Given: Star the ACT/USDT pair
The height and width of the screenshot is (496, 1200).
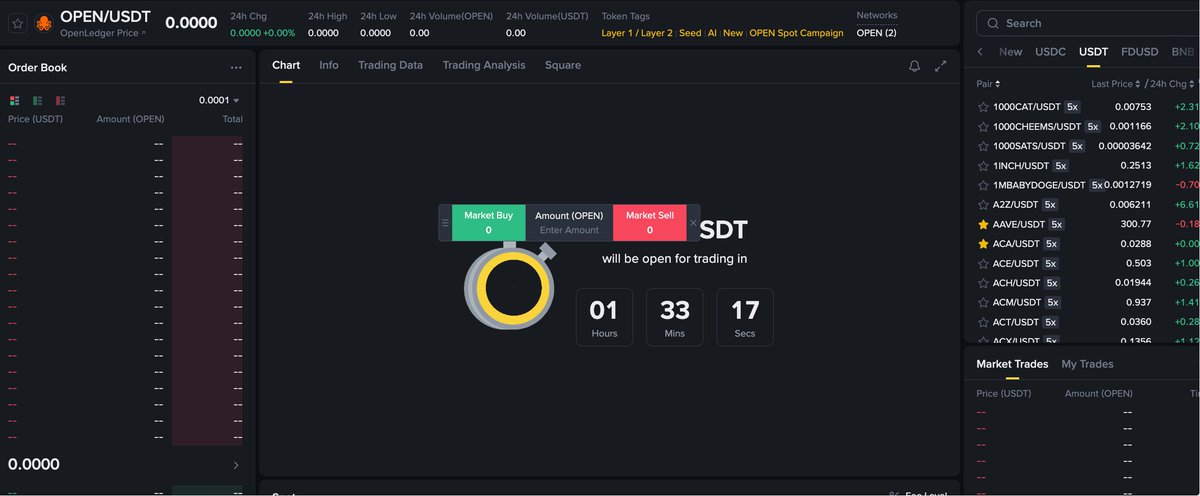Looking at the screenshot, I should click(983, 322).
